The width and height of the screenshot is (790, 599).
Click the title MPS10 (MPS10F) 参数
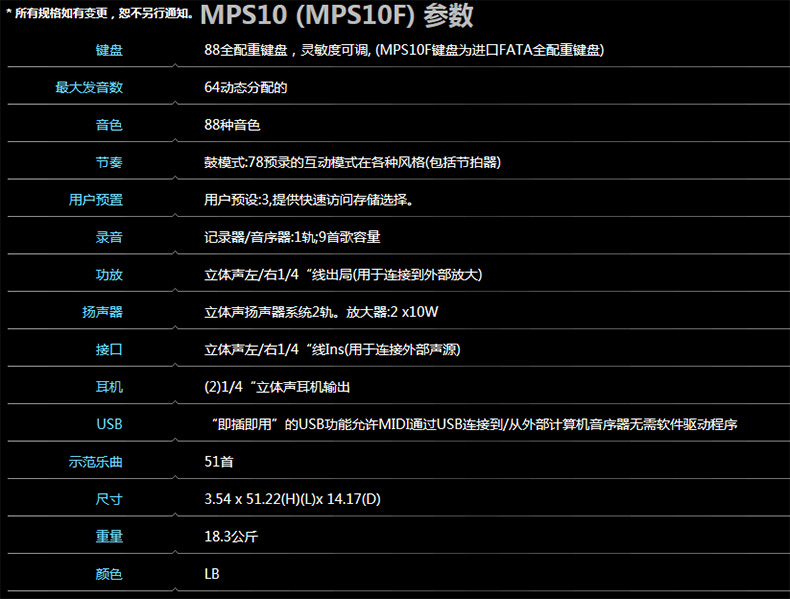[337, 15]
